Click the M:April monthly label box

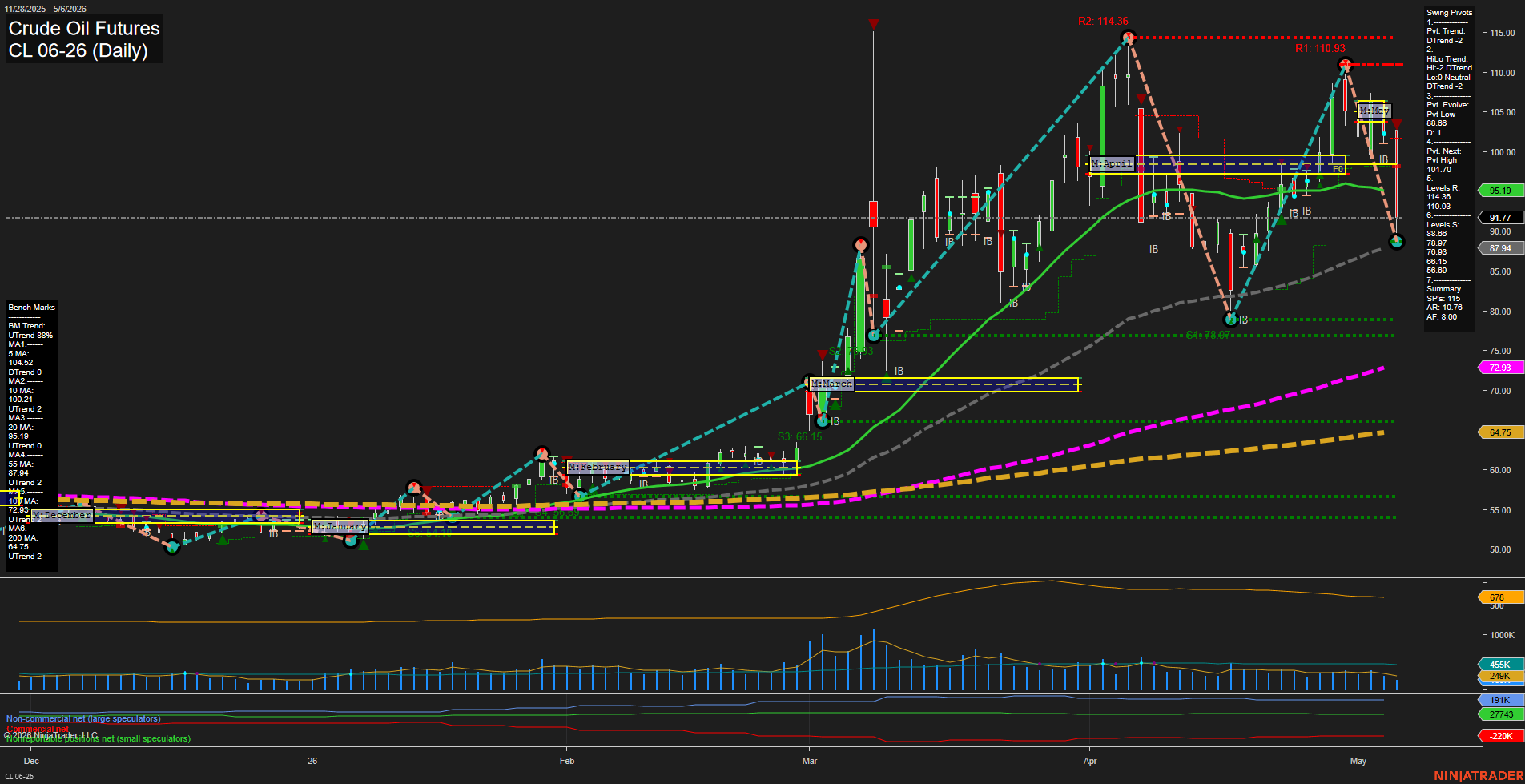(x=1113, y=163)
